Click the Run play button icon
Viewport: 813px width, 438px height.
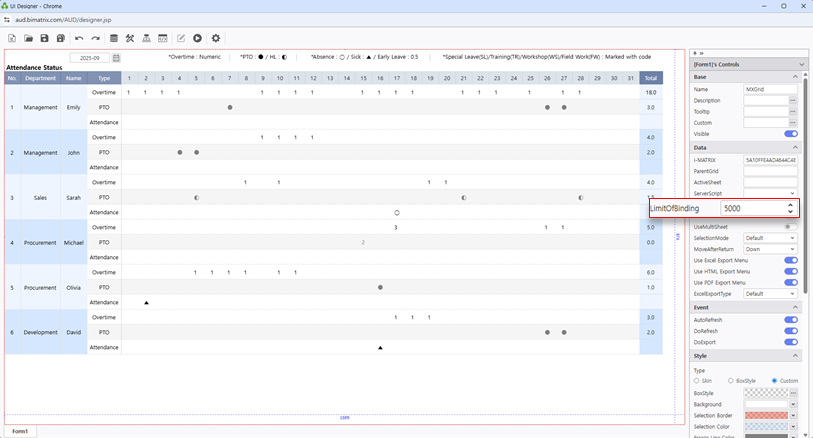[x=198, y=38]
